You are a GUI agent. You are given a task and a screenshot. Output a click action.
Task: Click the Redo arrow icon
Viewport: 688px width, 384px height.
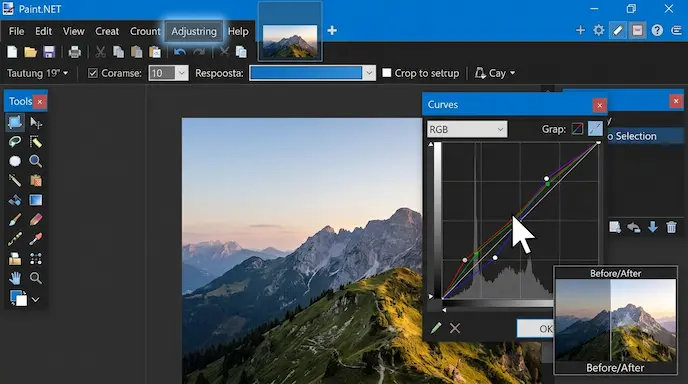pos(199,52)
